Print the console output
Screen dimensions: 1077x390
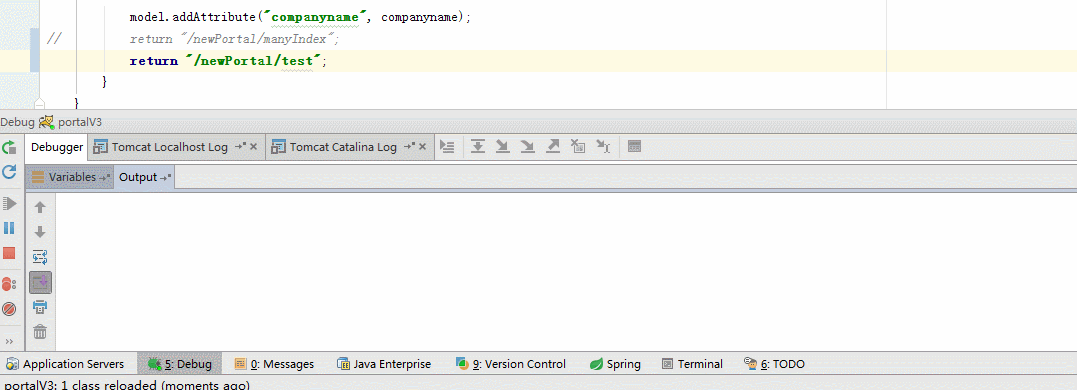(40, 307)
